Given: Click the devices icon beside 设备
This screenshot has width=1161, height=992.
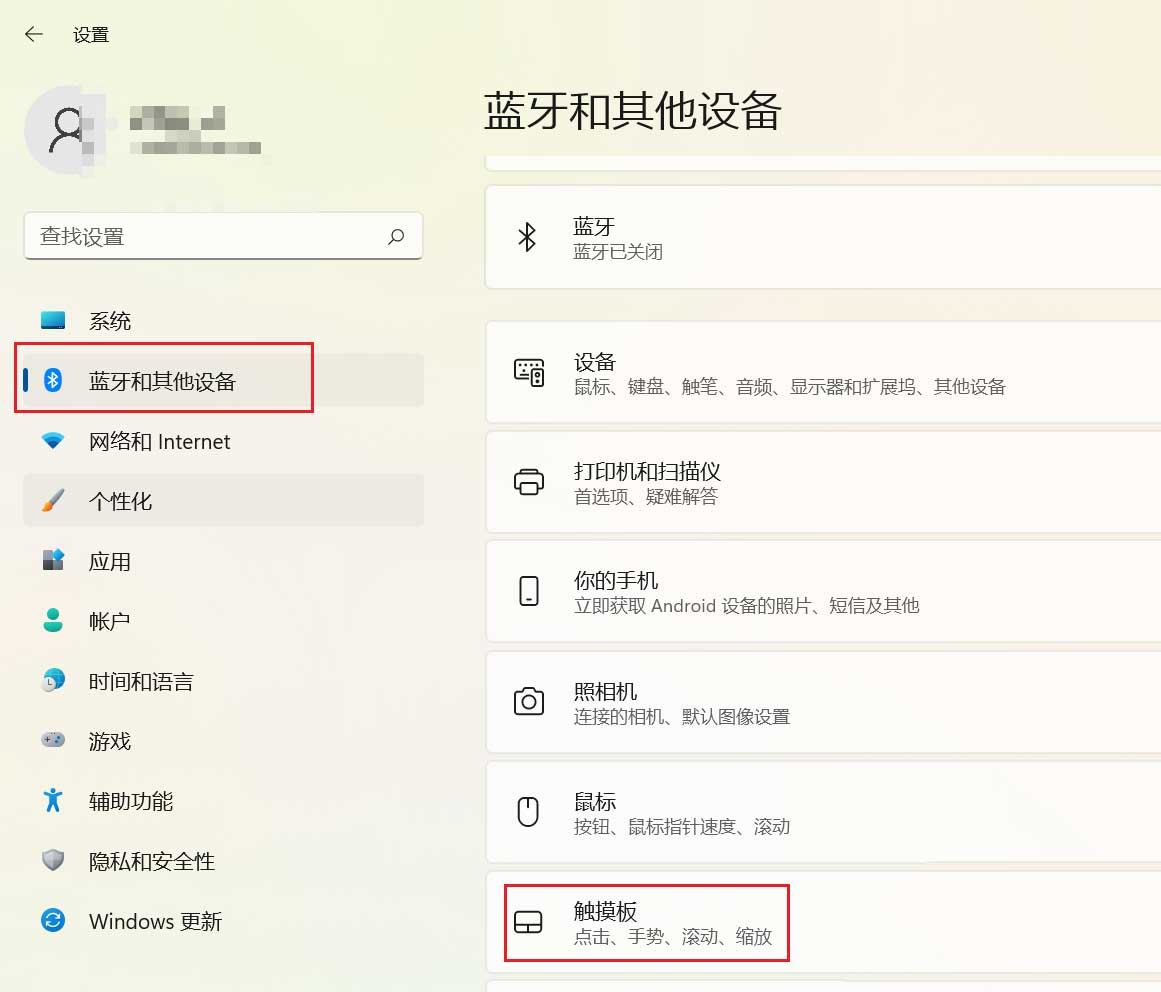Looking at the screenshot, I should (x=529, y=372).
